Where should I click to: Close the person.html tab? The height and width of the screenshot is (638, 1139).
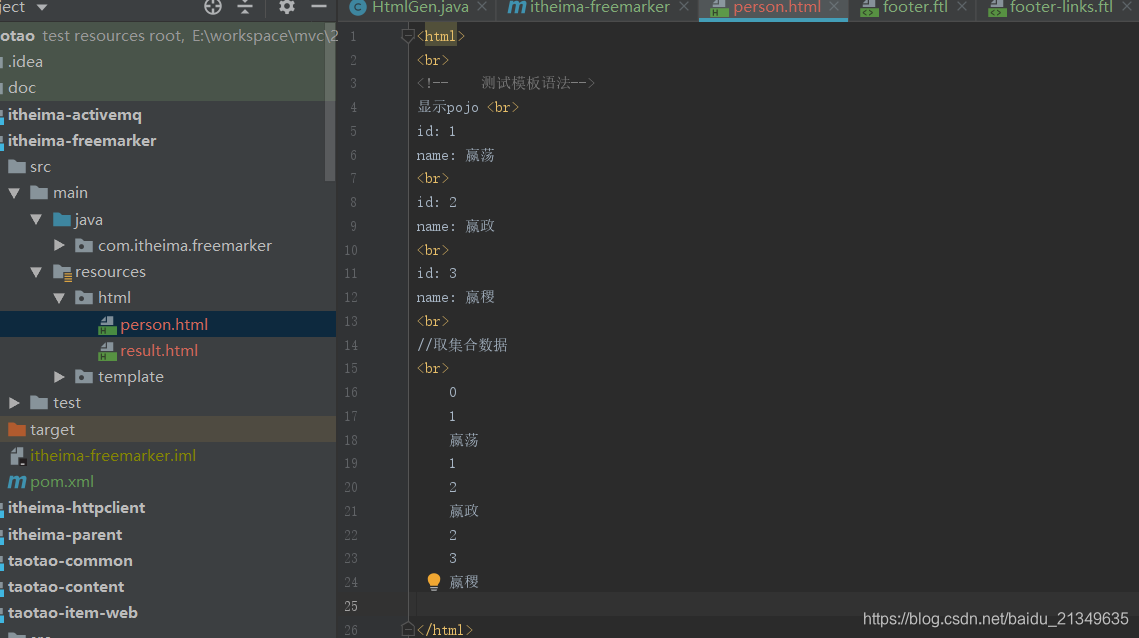point(834,7)
